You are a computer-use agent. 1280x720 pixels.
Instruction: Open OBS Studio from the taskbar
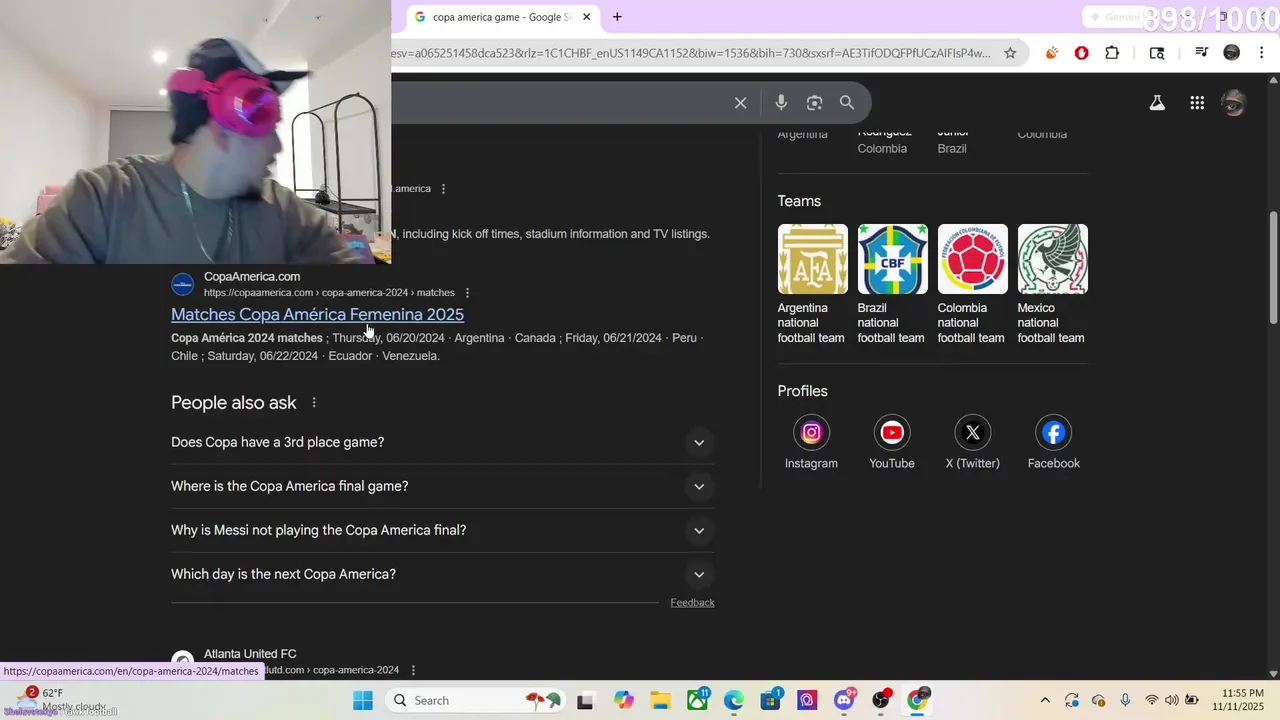(881, 700)
